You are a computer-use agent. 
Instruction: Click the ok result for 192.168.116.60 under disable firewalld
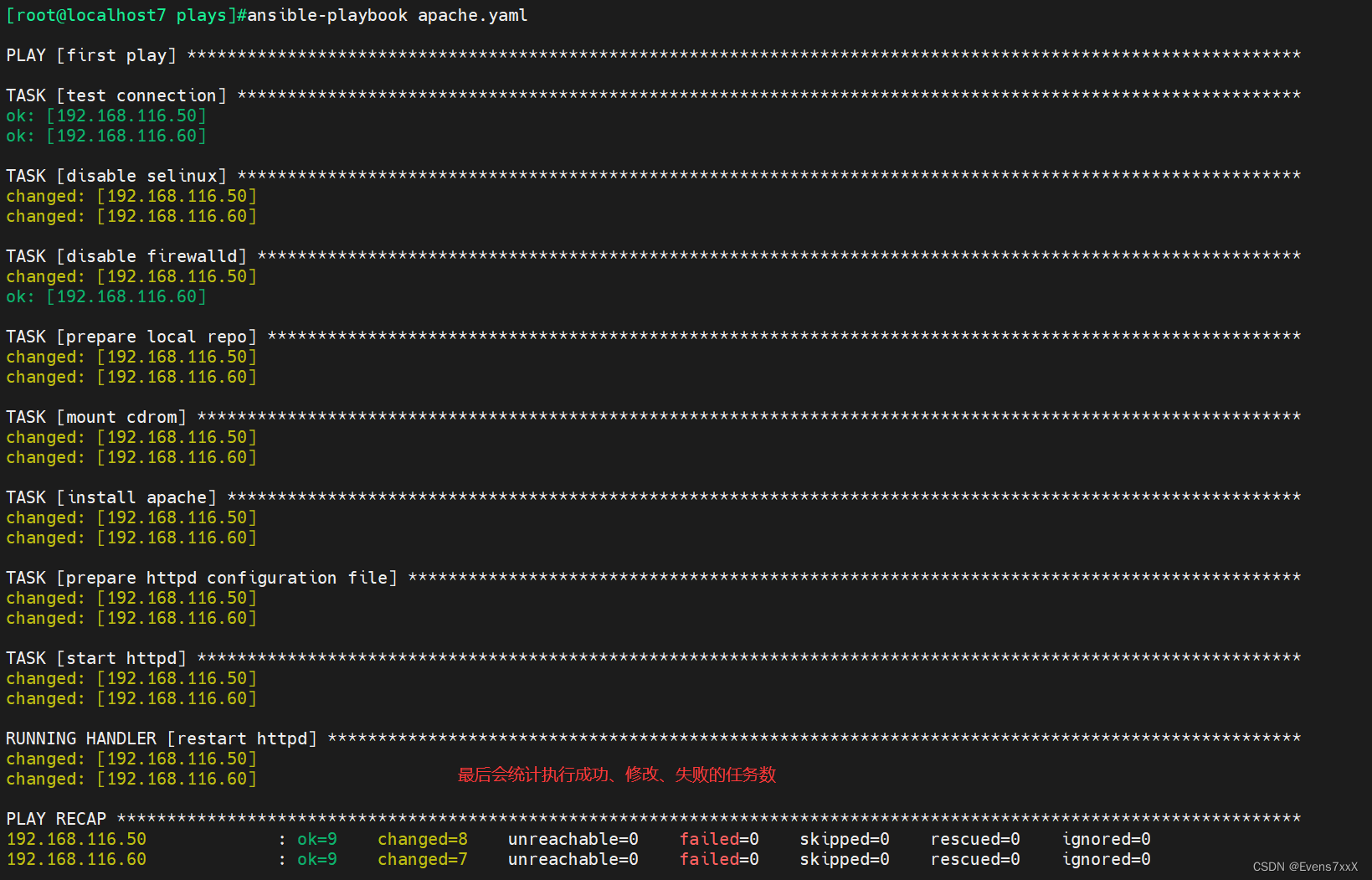pyautogui.click(x=105, y=296)
